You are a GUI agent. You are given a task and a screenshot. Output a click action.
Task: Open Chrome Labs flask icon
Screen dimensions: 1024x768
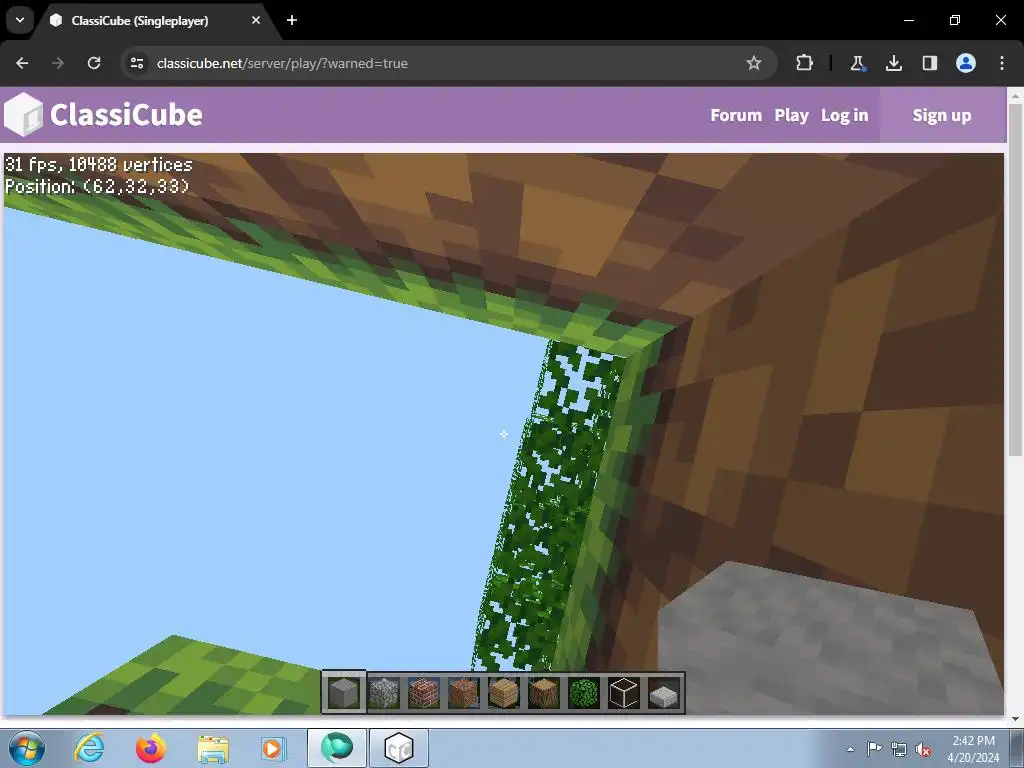coord(857,63)
